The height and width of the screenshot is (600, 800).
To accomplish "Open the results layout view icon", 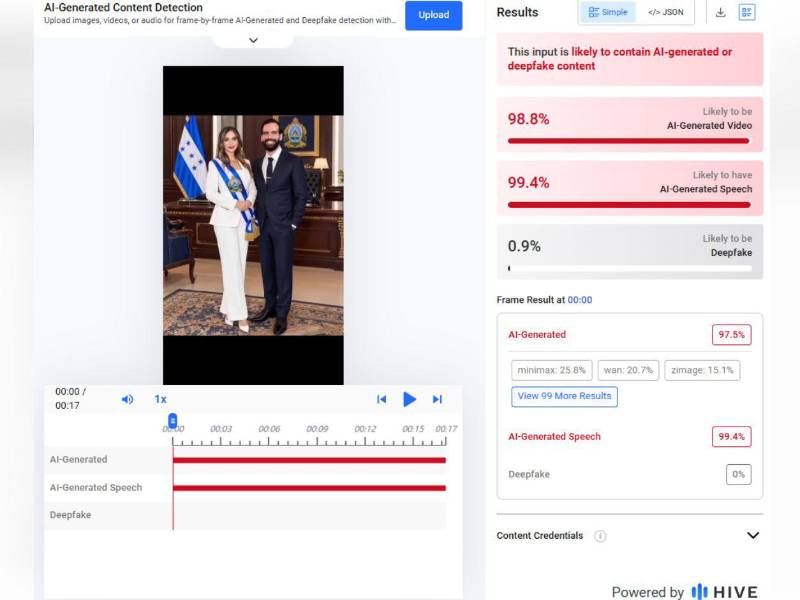I will pos(747,12).
